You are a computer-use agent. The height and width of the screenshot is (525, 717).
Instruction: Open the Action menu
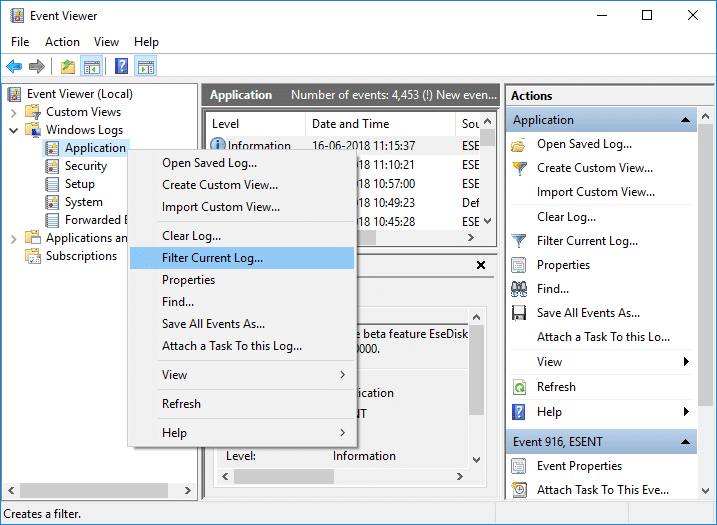pyautogui.click(x=62, y=42)
